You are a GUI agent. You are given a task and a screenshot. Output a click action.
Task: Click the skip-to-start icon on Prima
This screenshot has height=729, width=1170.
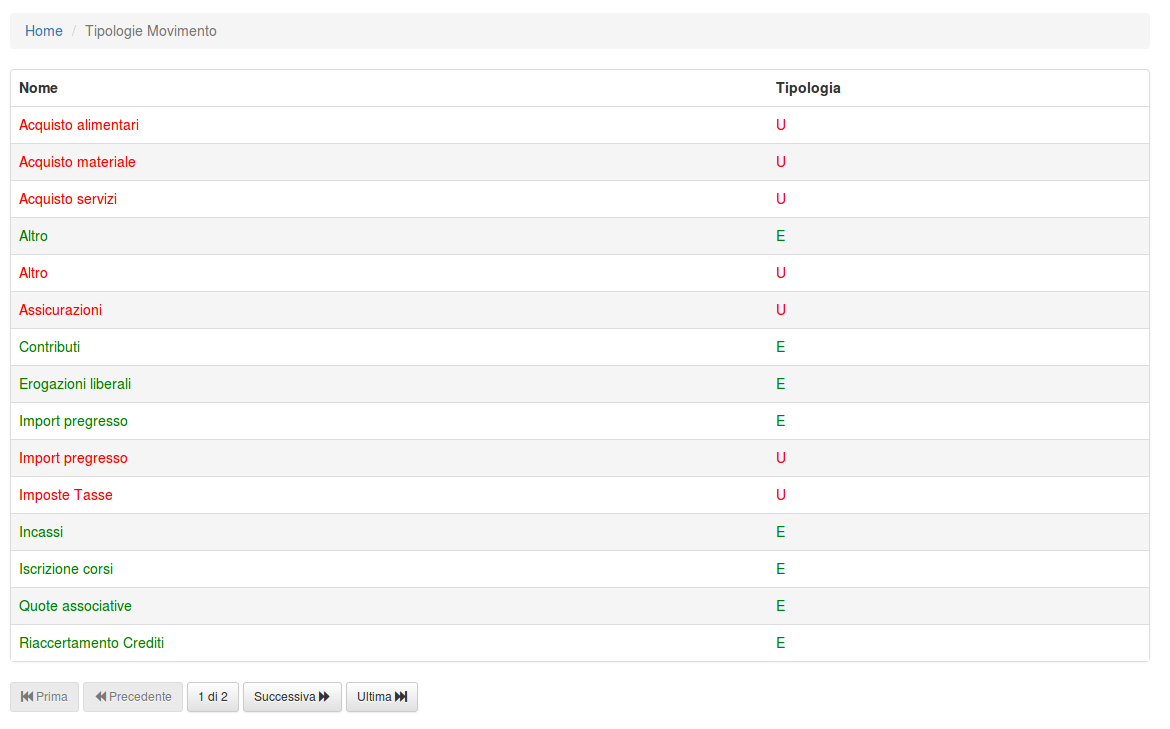tap(27, 697)
